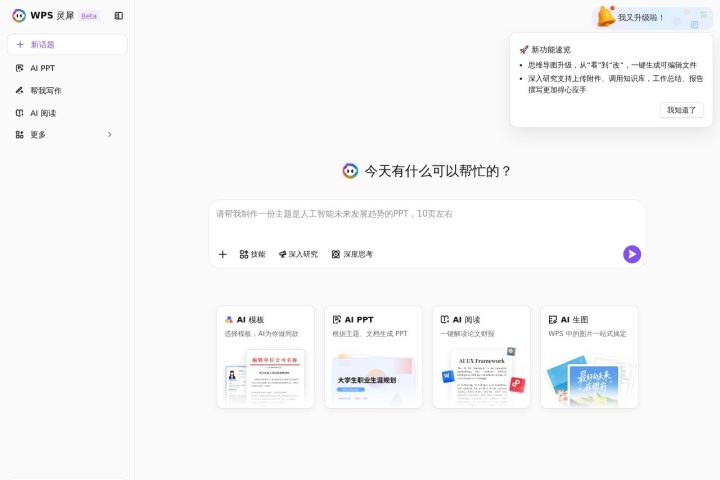Viewport: 720px width, 480px height.
Task: Click the 思维导图升级 bullet text
Action: coord(612,65)
